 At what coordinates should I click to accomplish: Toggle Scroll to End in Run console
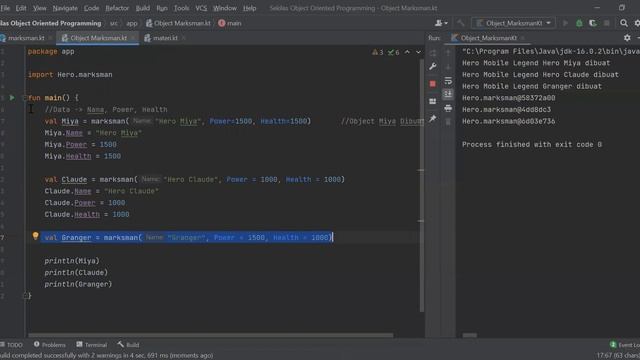coord(448,94)
